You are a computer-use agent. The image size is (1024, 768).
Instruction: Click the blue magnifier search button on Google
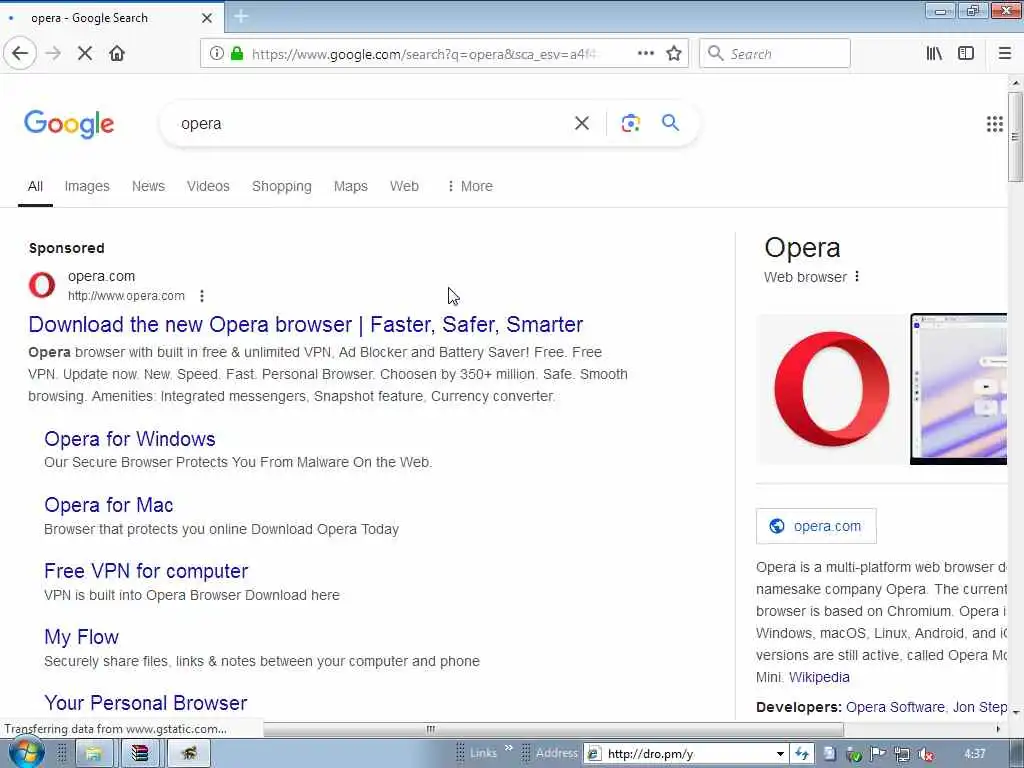click(x=671, y=123)
